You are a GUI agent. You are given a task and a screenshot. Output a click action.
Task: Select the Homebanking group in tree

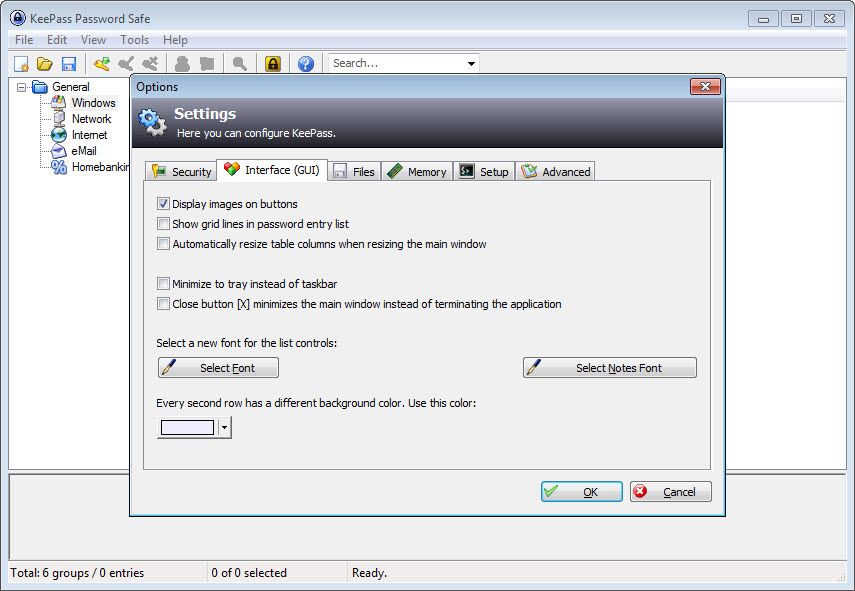100,167
